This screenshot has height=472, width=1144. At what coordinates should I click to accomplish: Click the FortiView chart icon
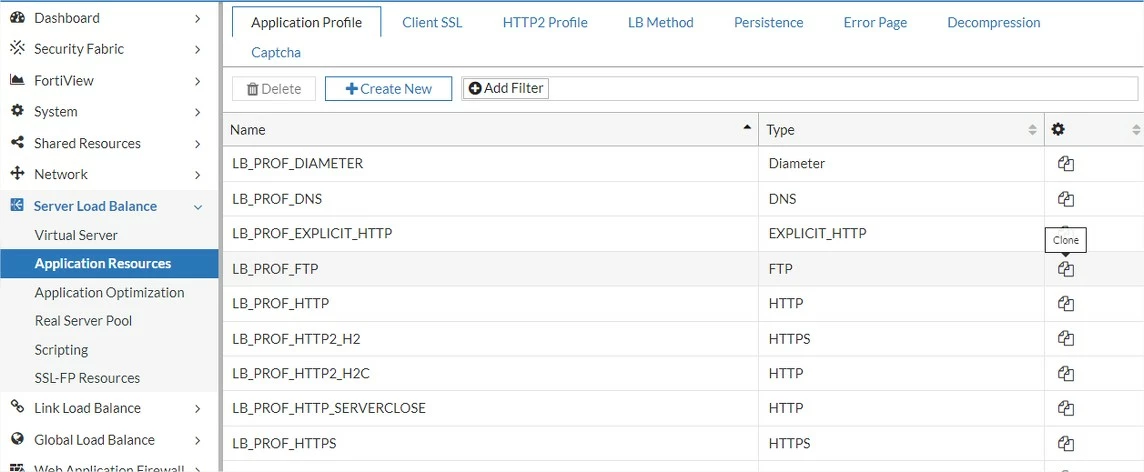(18, 80)
